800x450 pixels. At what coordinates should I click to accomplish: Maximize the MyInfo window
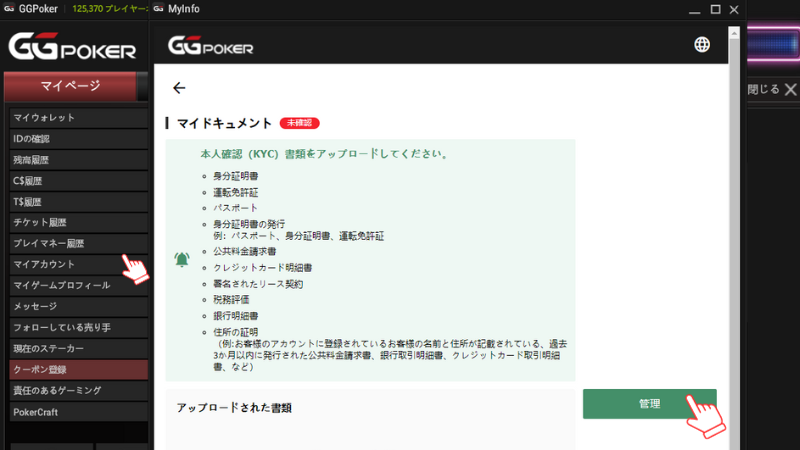(715, 9)
